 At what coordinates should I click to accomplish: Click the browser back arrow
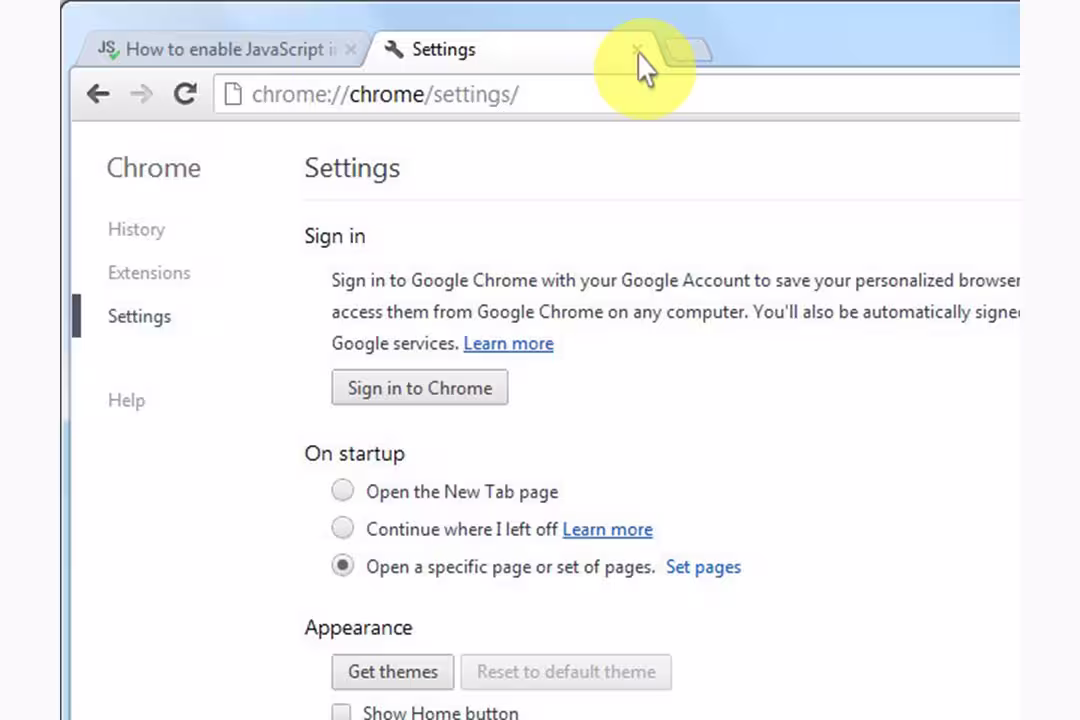coord(98,94)
